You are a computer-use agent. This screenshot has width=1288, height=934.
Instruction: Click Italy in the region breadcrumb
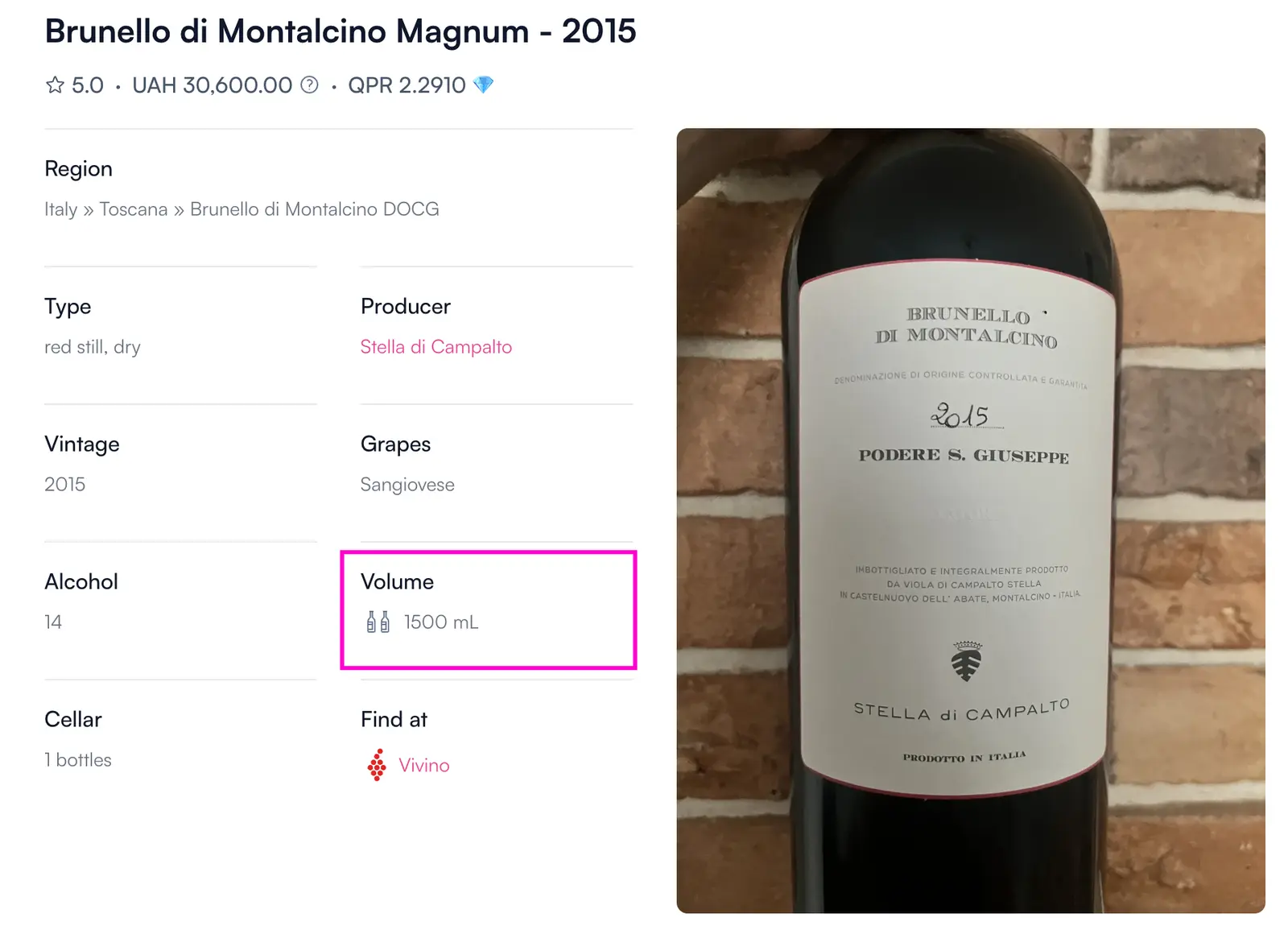click(x=60, y=209)
